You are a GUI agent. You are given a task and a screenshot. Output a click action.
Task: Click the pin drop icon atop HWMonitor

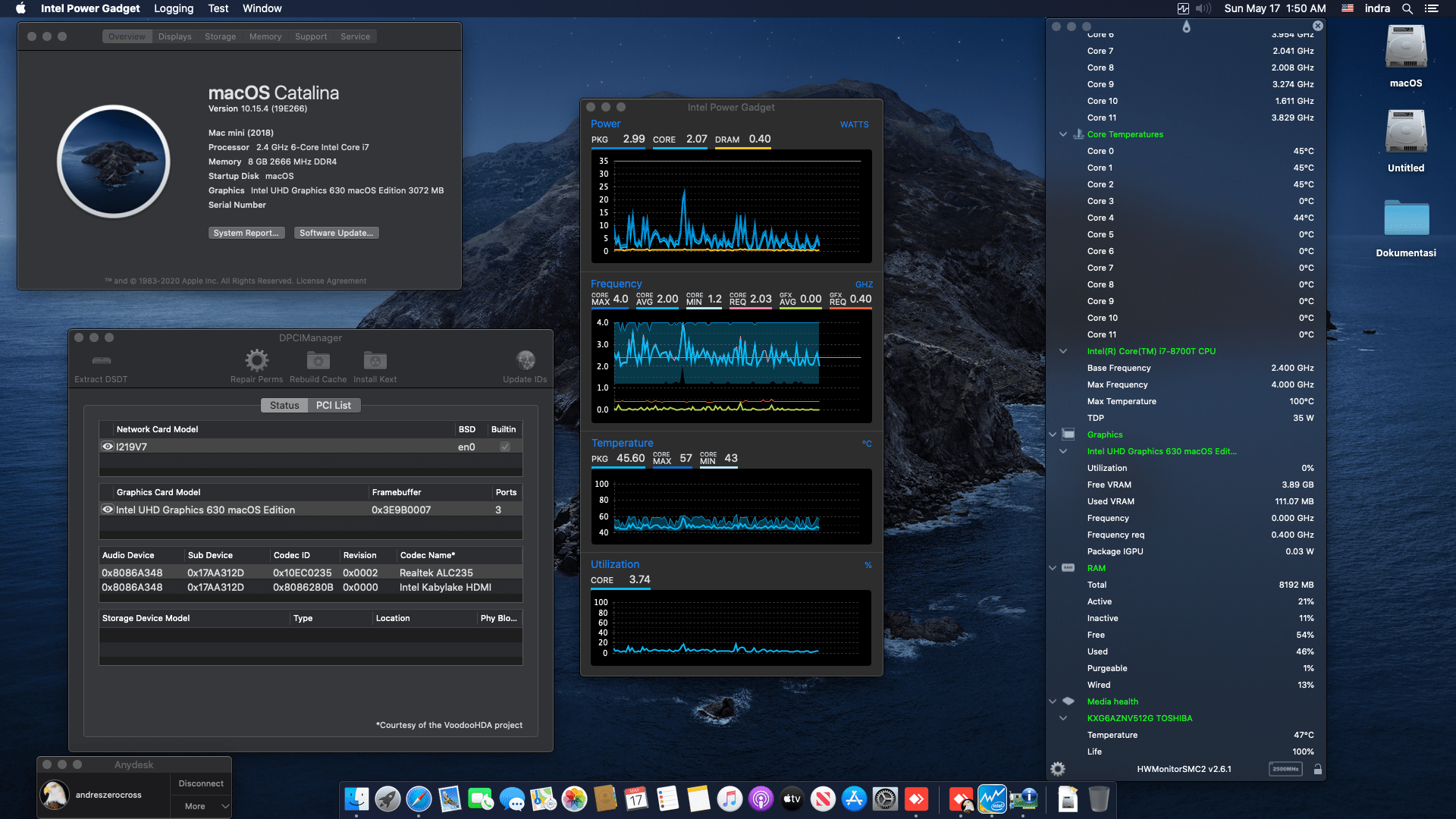[x=1186, y=27]
